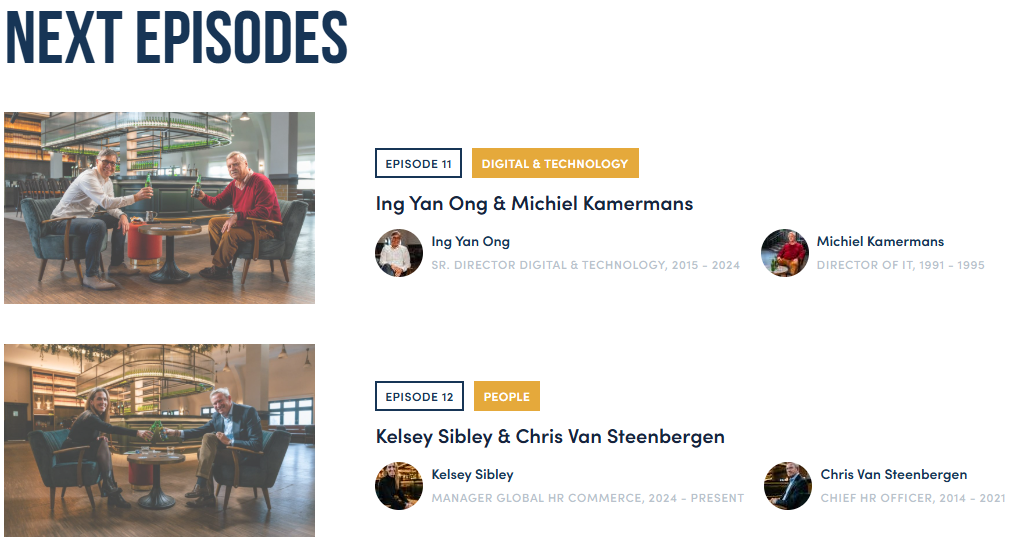The image size is (1015, 547).
Task: Open the Episode 12 photo thumbnail
Action: (159, 440)
